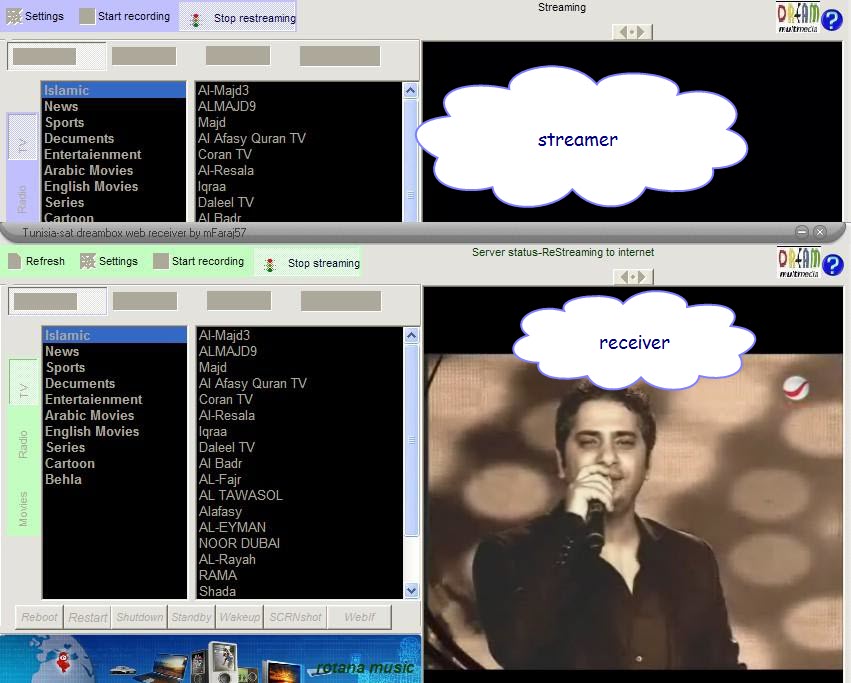Click the Shutdown button
The image size is (851, 683).
[139, 617]
